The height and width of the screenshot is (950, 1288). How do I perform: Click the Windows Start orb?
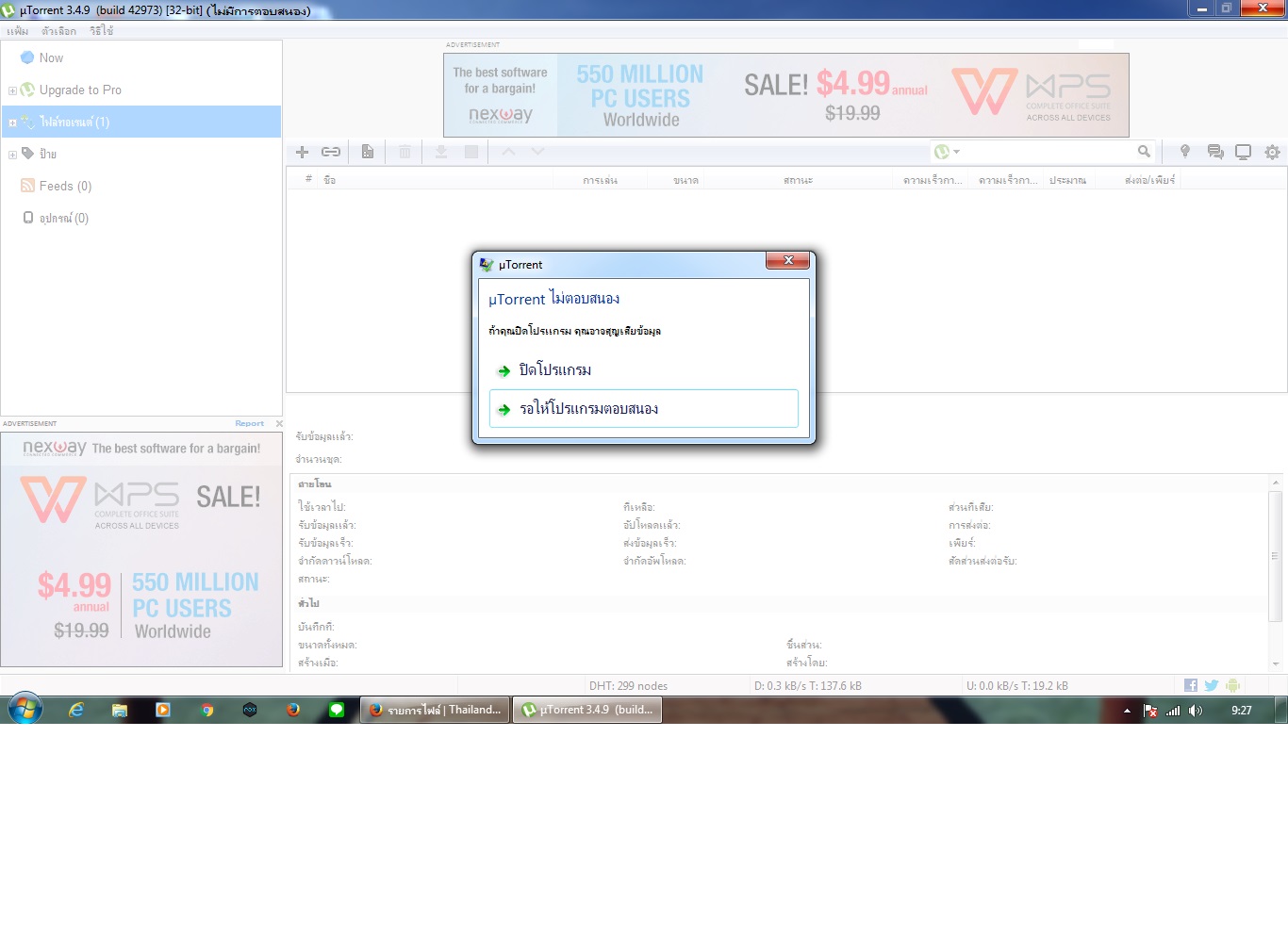tap(25, 710)
